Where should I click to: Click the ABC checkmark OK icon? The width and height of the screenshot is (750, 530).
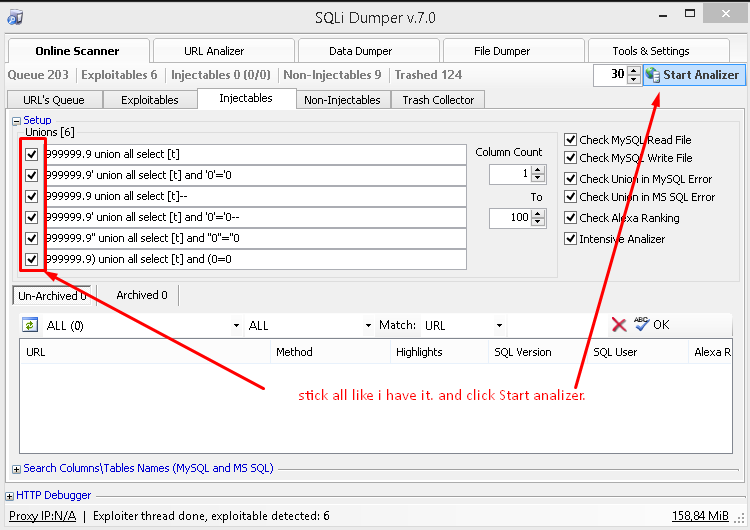tap(642, 324)
